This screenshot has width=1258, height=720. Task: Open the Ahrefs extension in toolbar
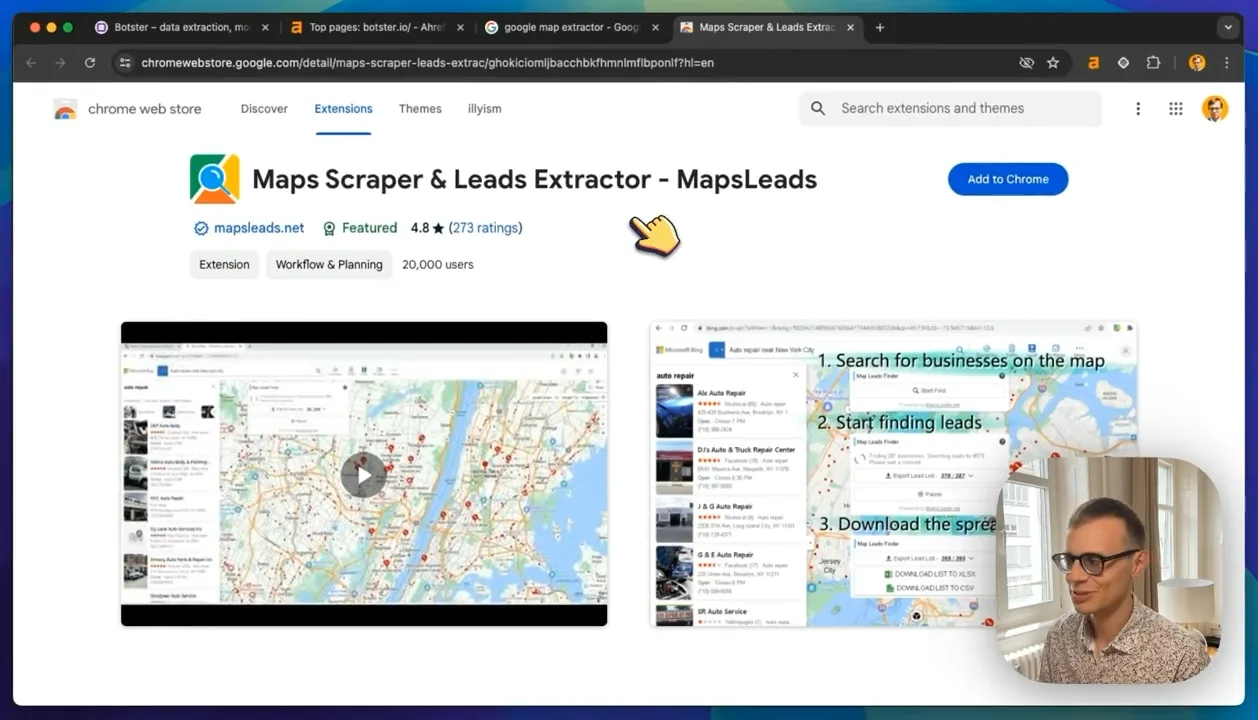1093,63
